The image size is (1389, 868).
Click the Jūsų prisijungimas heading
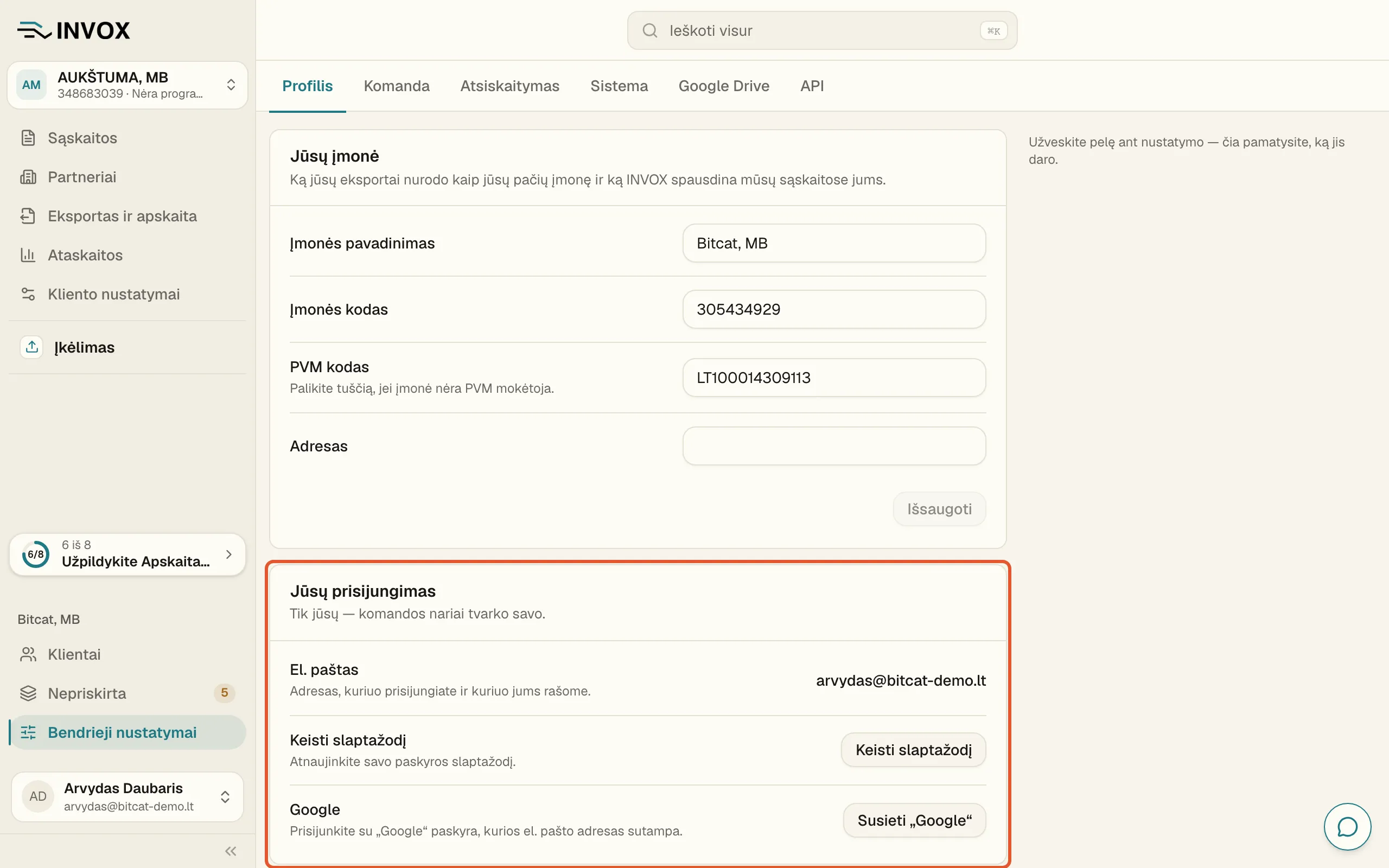pos(363,591)
